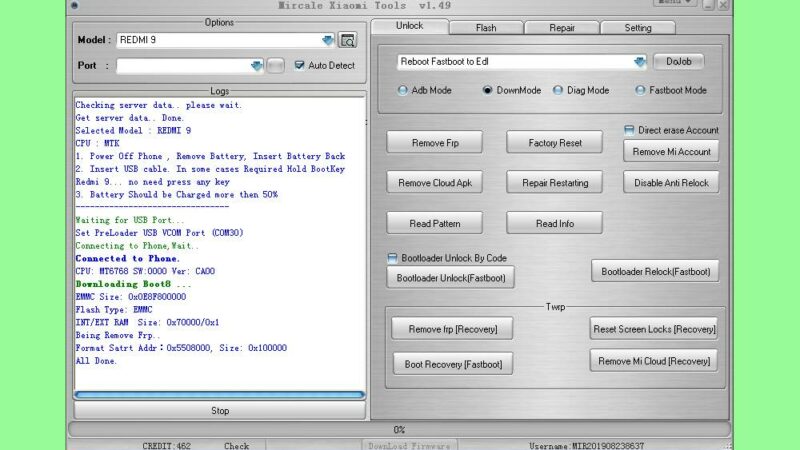Switch to the Unlock tab
The width and height of the screenshot is (800, 450).
(410, 26)
